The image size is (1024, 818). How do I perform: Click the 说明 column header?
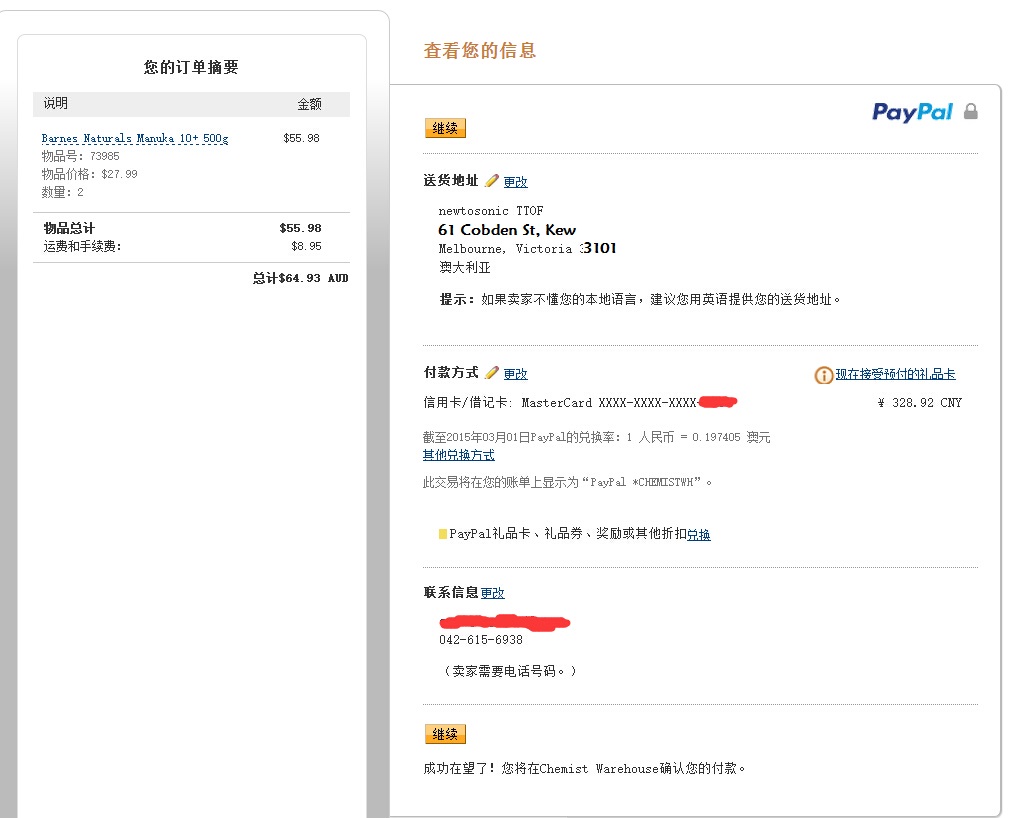(56, 103)
